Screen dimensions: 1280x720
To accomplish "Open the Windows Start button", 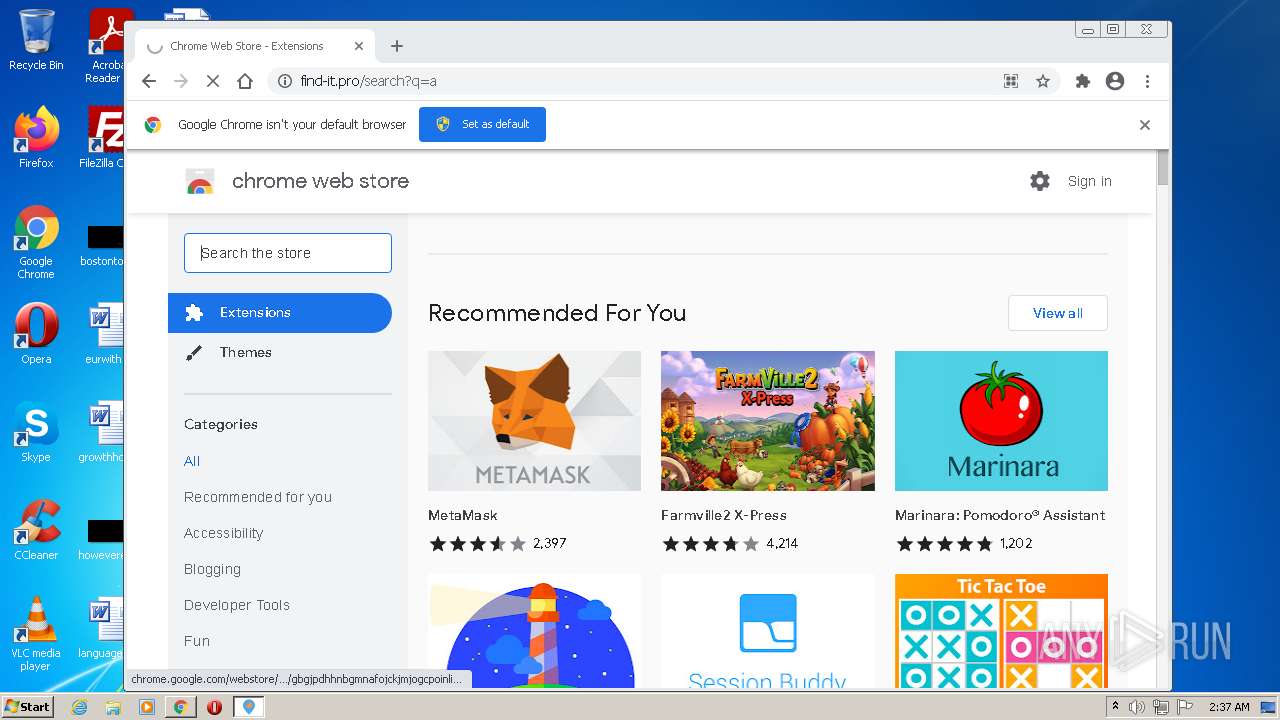I will [x=28, y=706].
